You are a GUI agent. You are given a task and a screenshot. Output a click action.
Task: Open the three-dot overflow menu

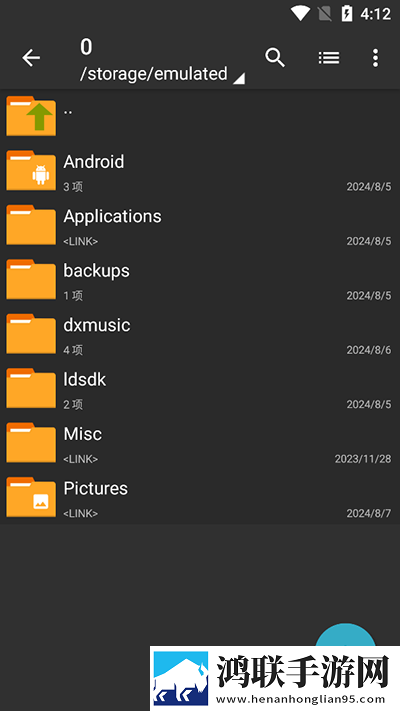coord(375,58)
